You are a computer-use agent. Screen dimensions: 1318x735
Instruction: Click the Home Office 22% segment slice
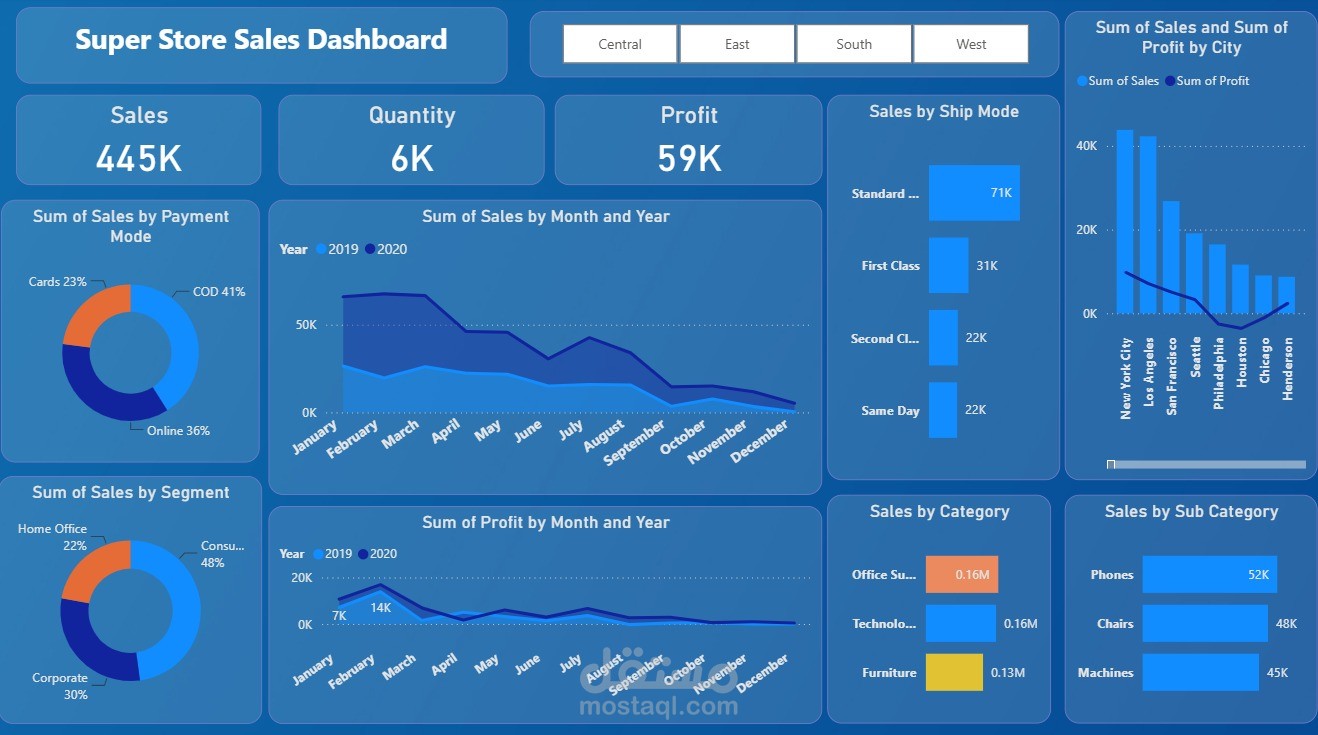(x=90, y=567)
